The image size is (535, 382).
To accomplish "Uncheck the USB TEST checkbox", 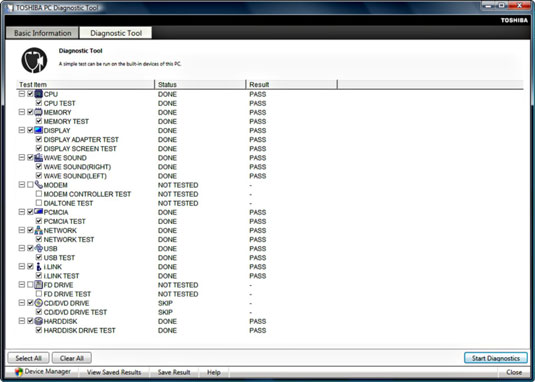I will pyautogui.click(x=39, y=257).
